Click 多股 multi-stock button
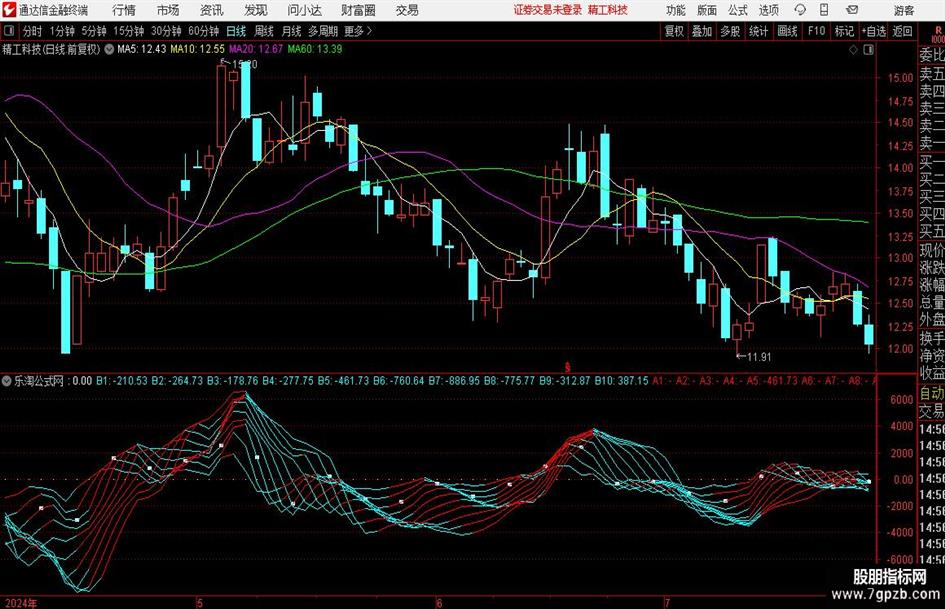945x609 pixels. click(730, 31)
